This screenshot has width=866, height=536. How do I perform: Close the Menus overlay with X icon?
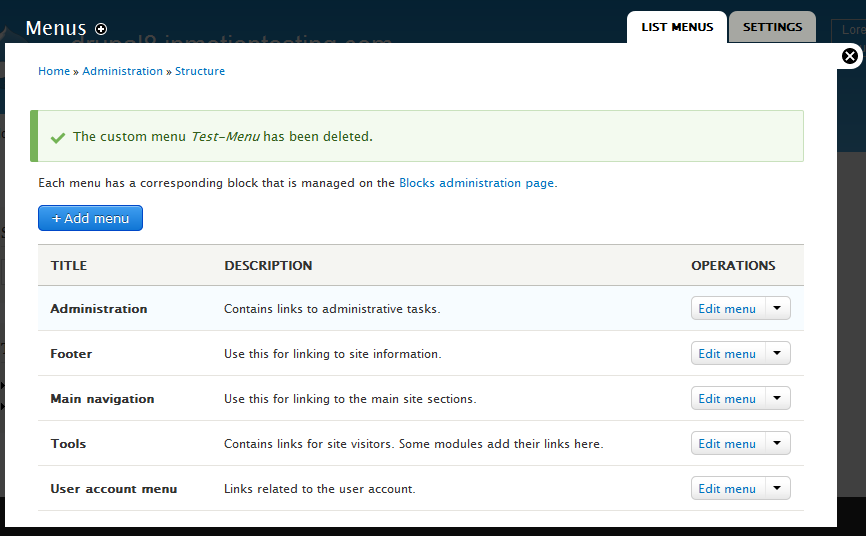(x=850, y=56)
